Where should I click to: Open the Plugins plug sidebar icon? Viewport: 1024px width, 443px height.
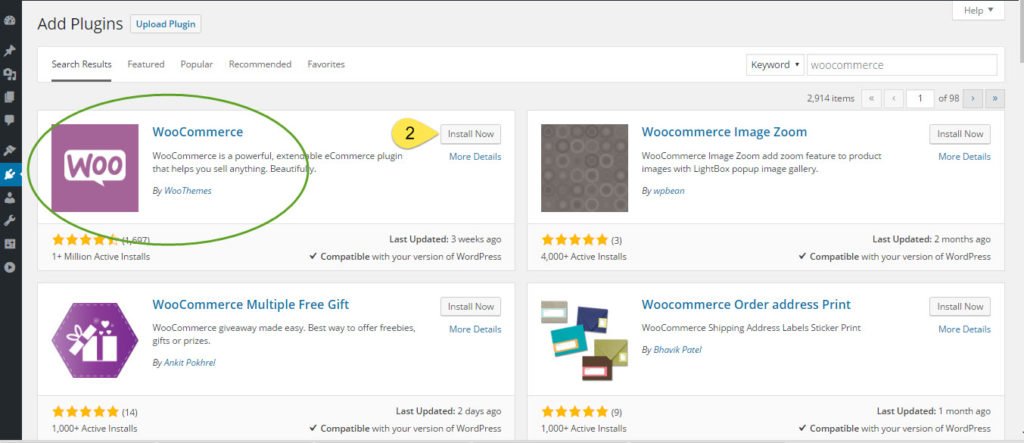point(10,174)
